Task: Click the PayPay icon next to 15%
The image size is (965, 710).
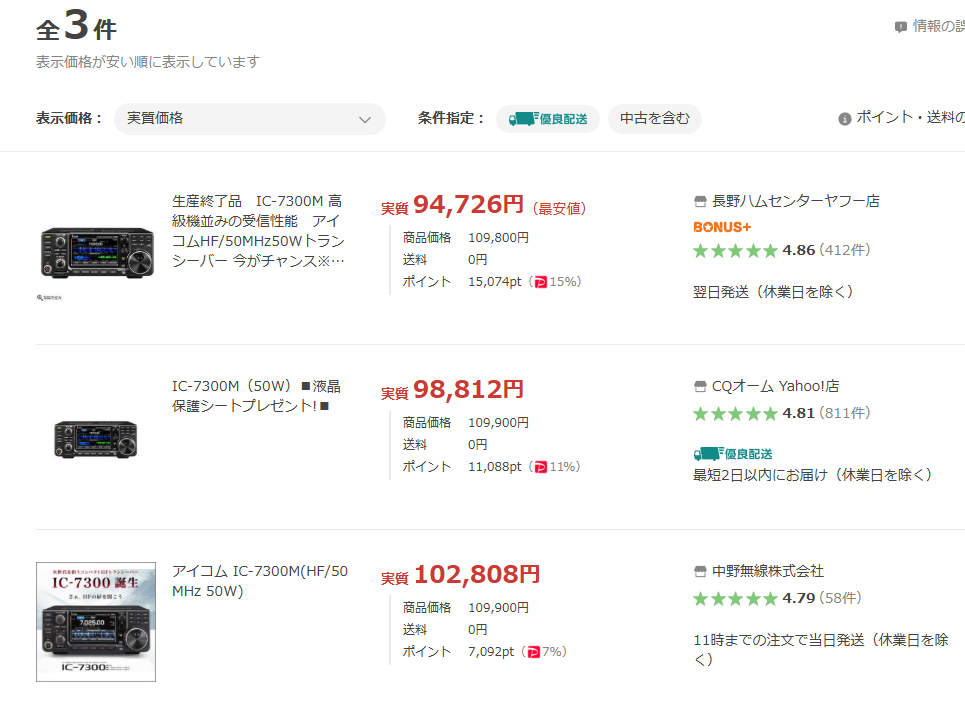Action: click(x=540, y=282)
